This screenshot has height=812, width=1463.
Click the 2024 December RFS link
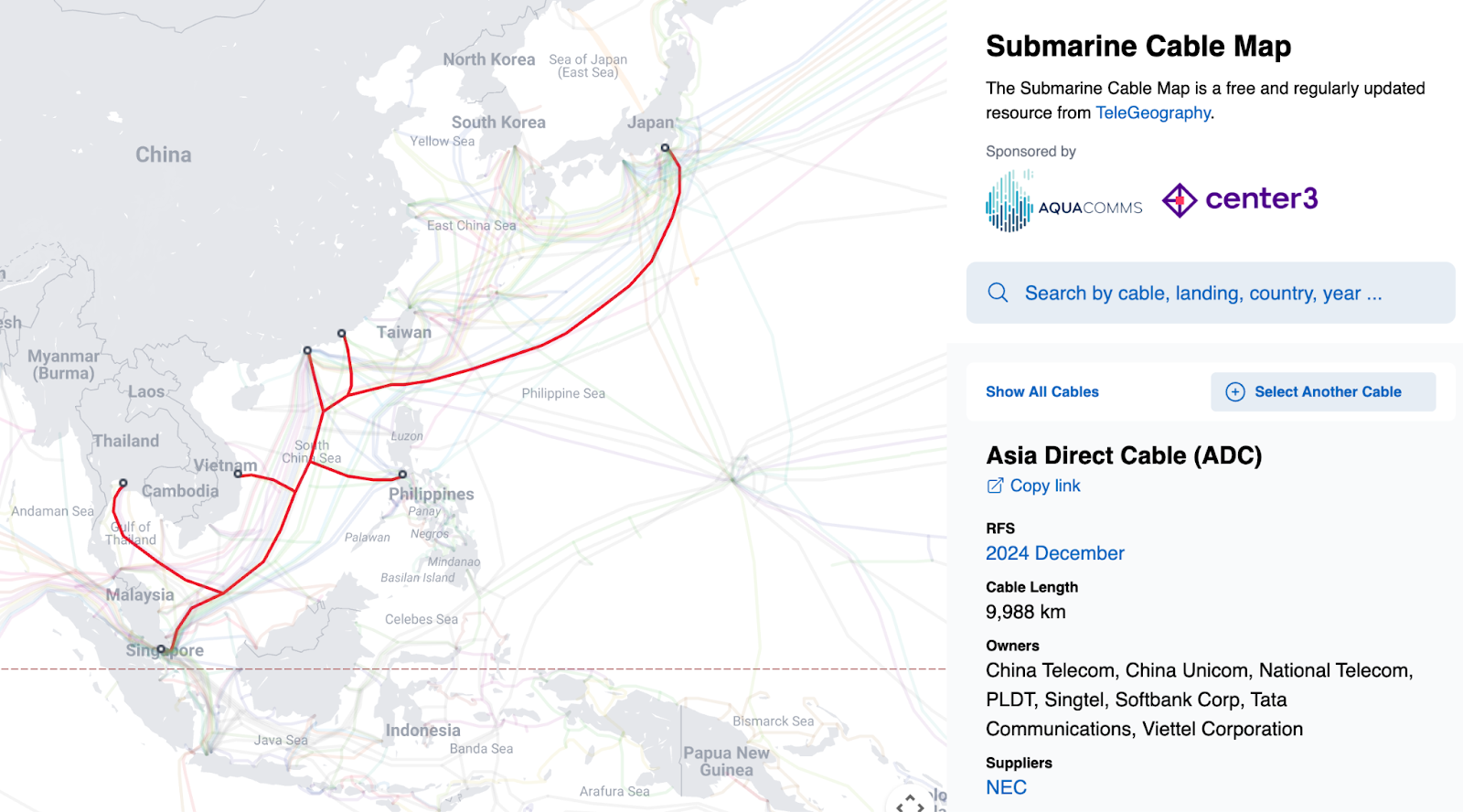pyautogui.click(x=1054, y=553)
